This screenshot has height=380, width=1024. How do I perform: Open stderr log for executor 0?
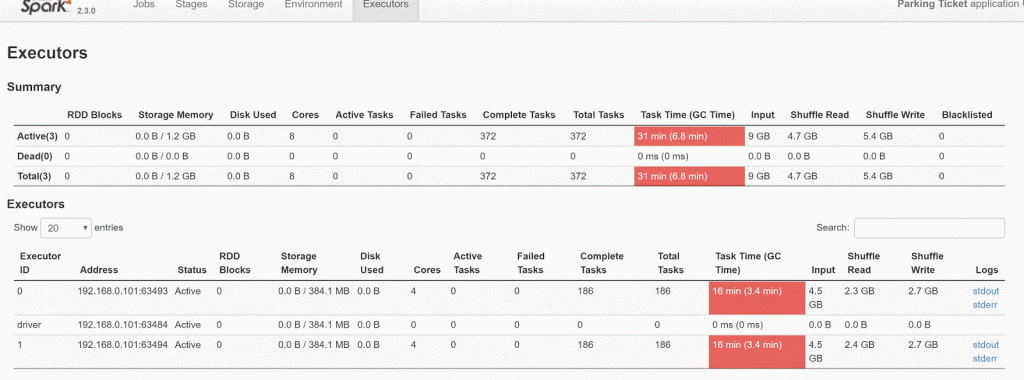pyautogui.click(x=985, y=304)
